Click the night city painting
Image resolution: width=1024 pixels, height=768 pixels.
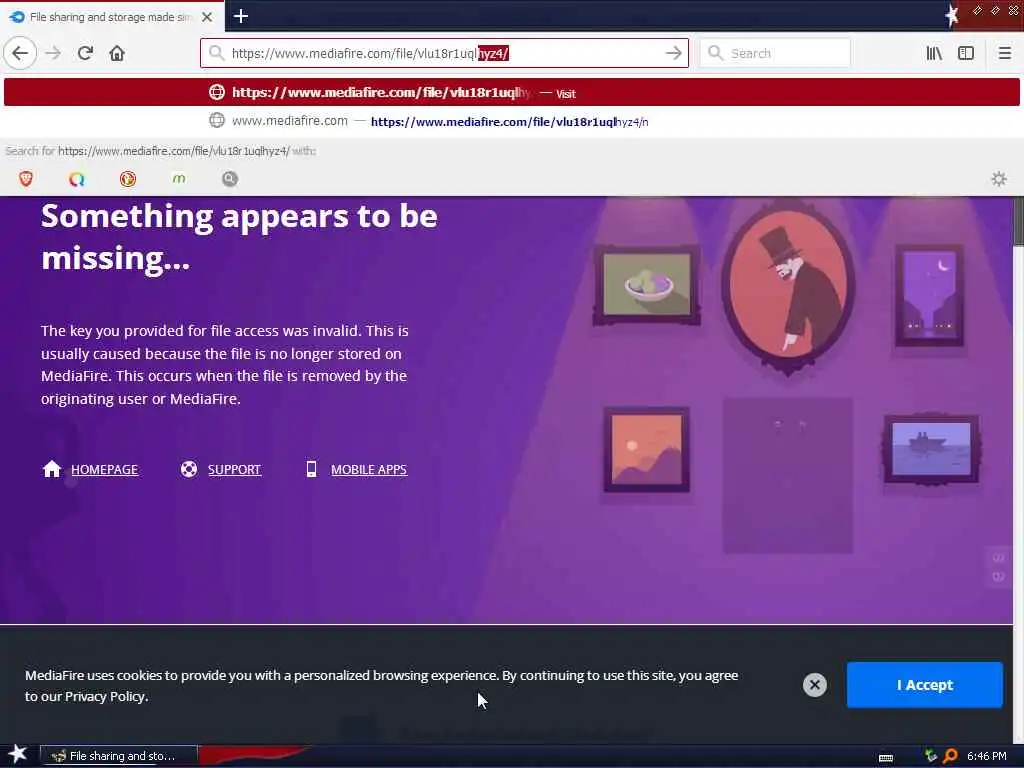click(930, 295)
